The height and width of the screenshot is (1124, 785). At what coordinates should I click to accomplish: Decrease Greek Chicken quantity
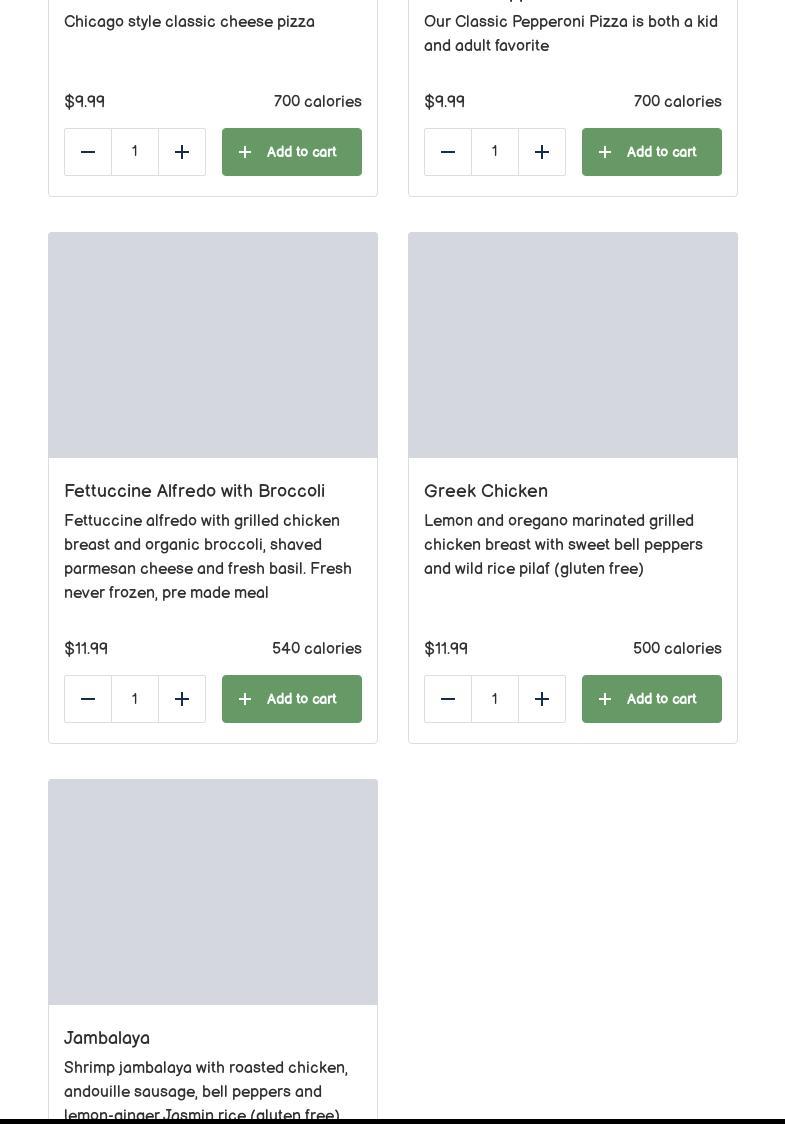pos(448,699)
